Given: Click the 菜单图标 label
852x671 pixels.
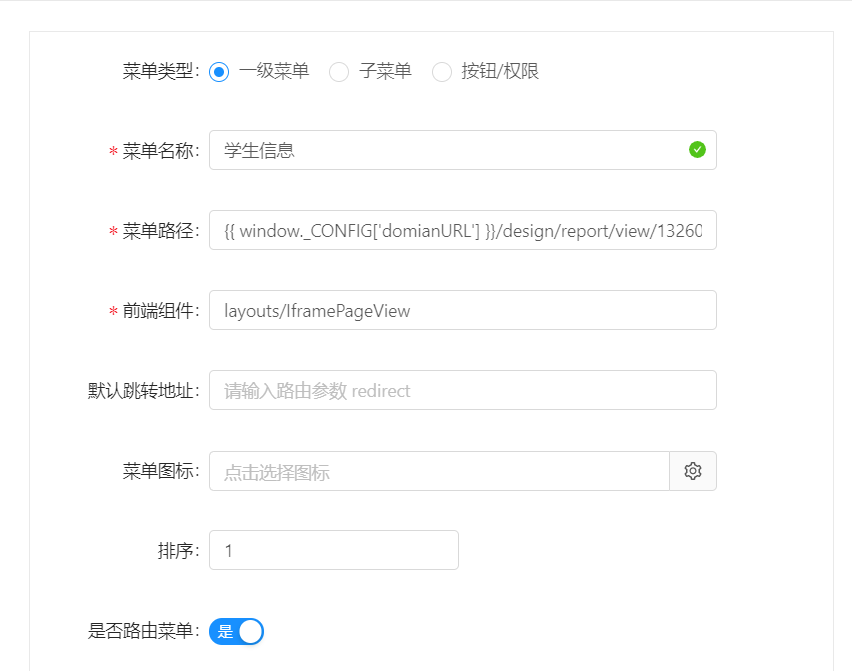Looking at the screenshot, I should coord(161,471).
